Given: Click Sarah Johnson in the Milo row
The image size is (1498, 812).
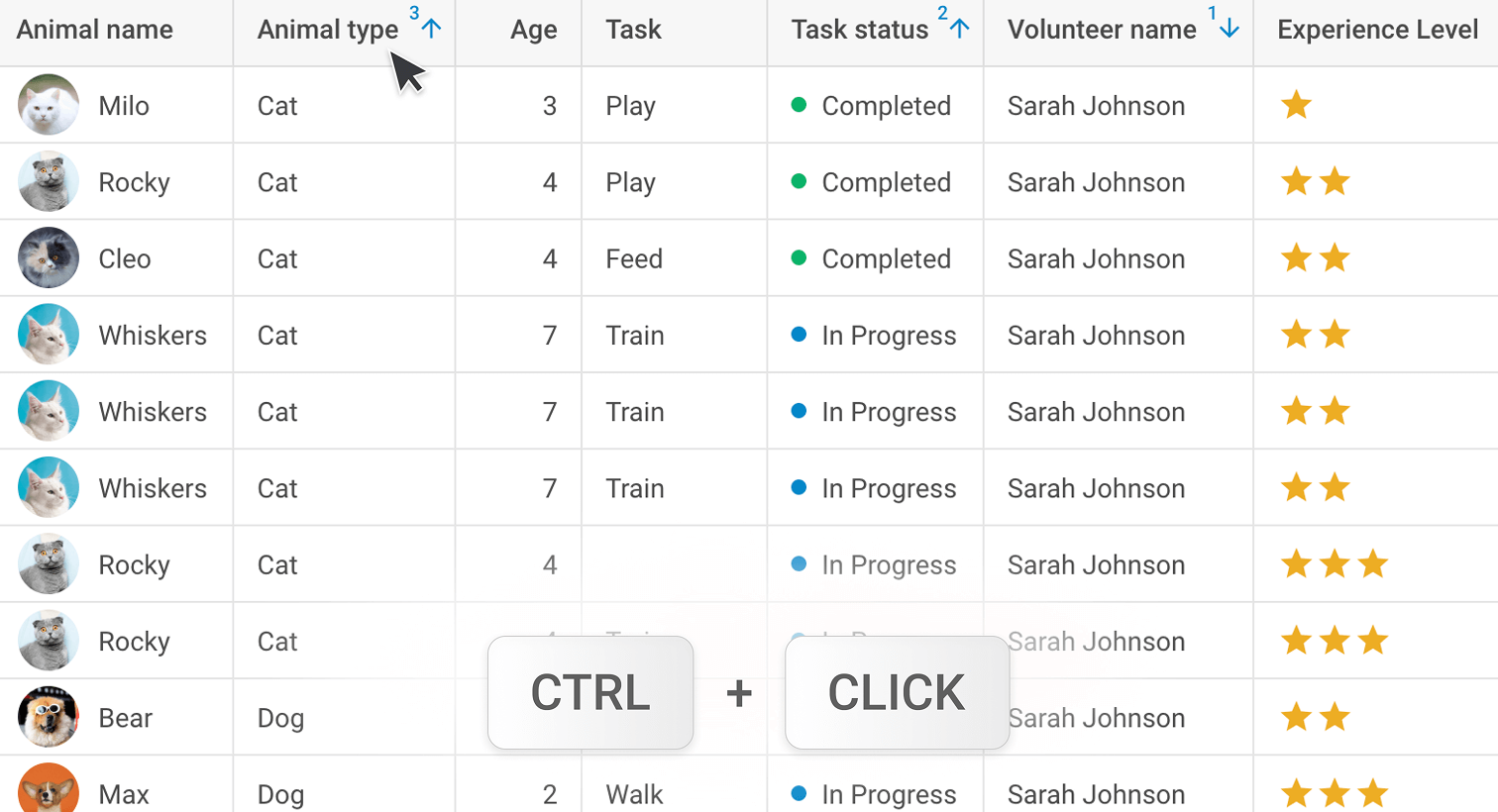Looking at the screenshot, I should pos(1096,106).
